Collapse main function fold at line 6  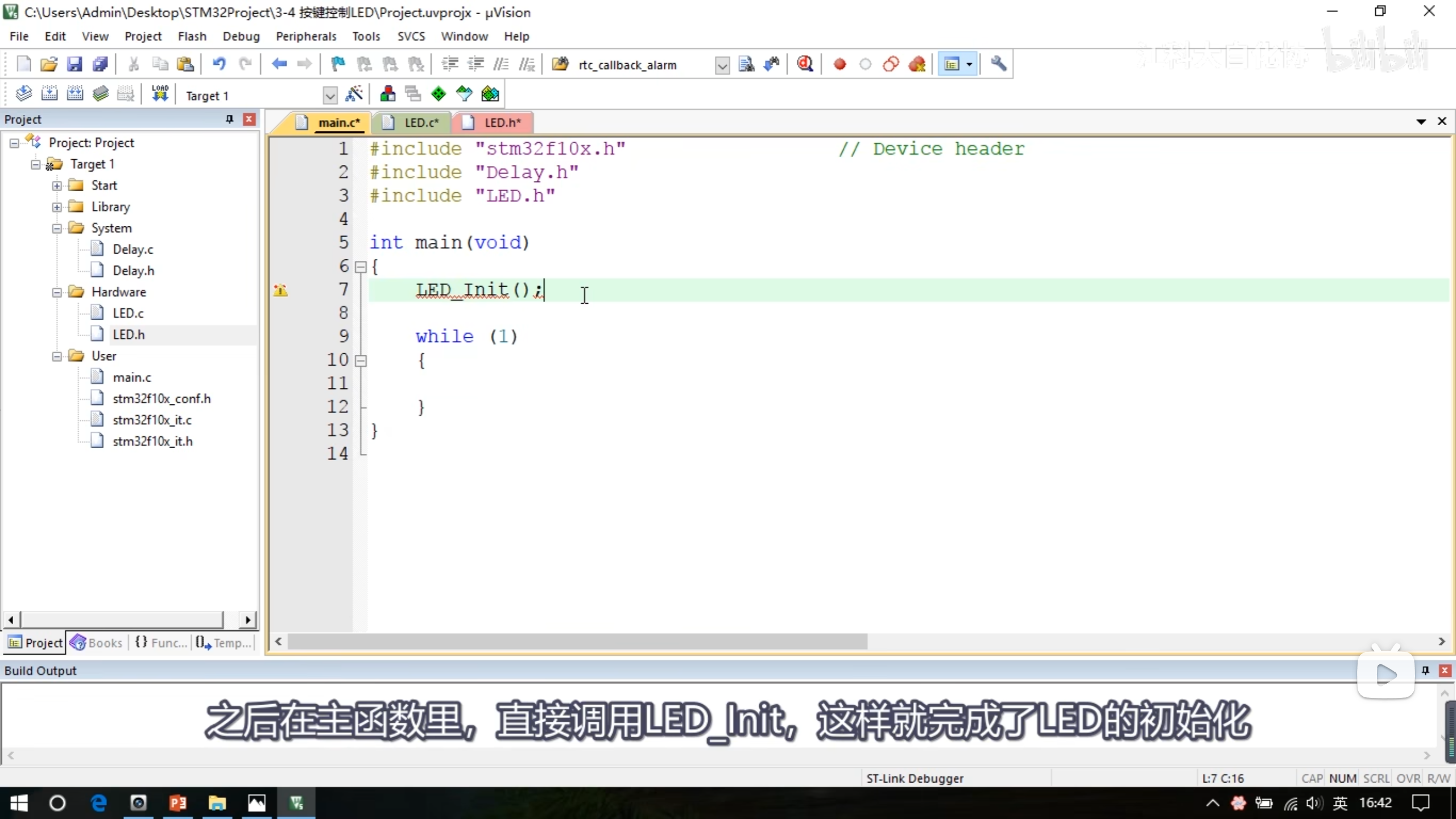pos(361,267)
